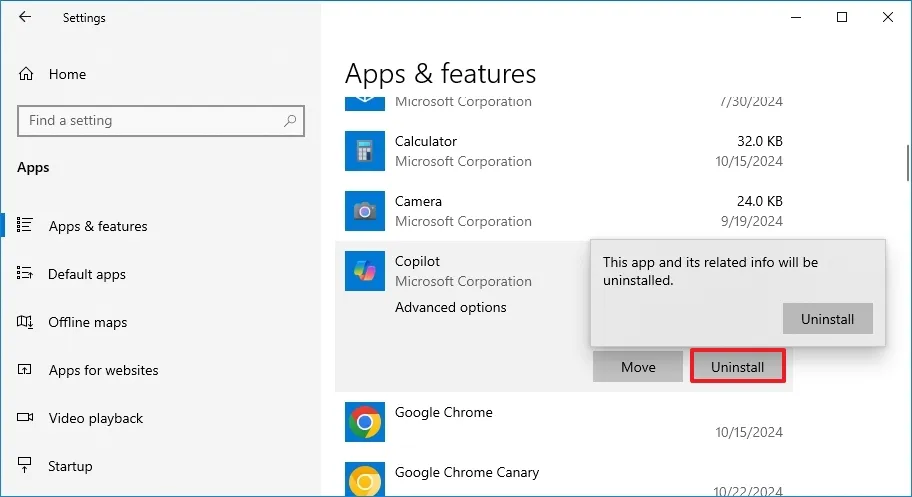Select the Google Chrome Canary name
Screen dimensions: 912x497
(467, 472)
